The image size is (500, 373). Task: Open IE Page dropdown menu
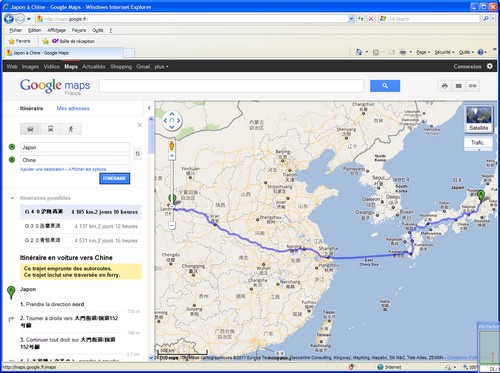point(423,52)
